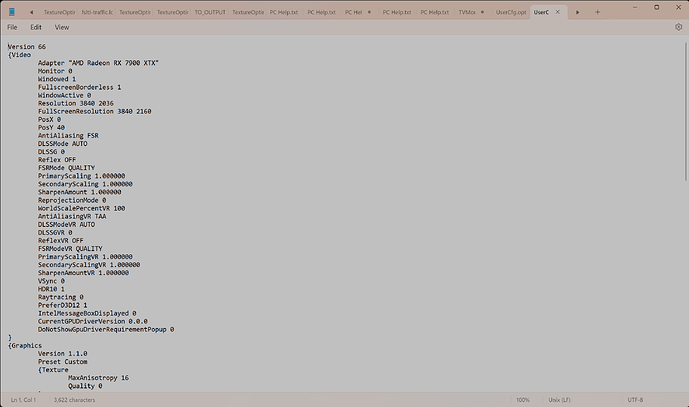Switch to the UserCfg.opt tab
This screenshot has height=407, width=689.
(x=511, y=12)
